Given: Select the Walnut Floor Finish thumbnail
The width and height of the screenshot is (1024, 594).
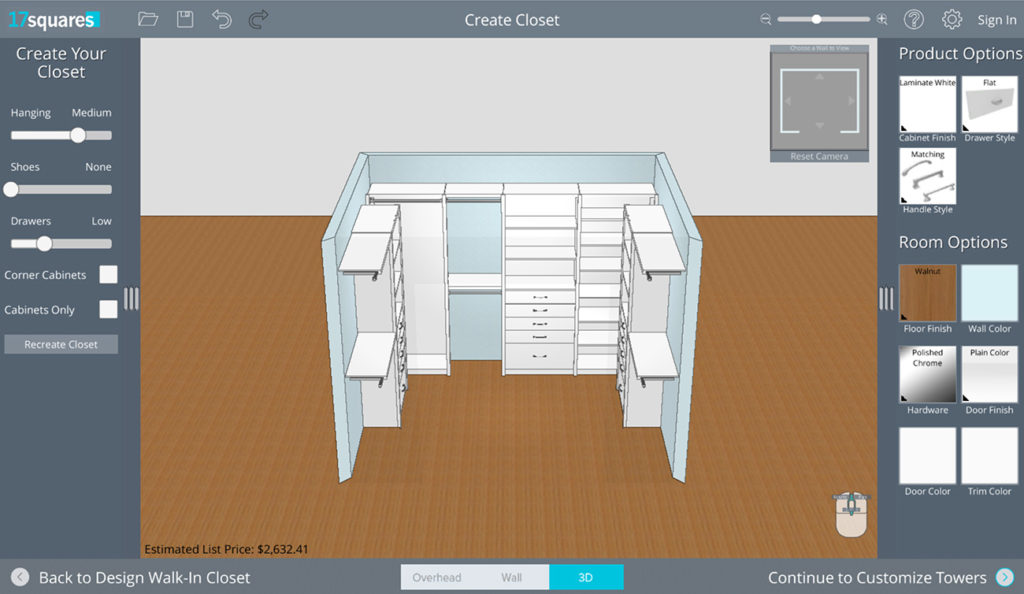Looking at the screenshot, I should tap(926, 293).
